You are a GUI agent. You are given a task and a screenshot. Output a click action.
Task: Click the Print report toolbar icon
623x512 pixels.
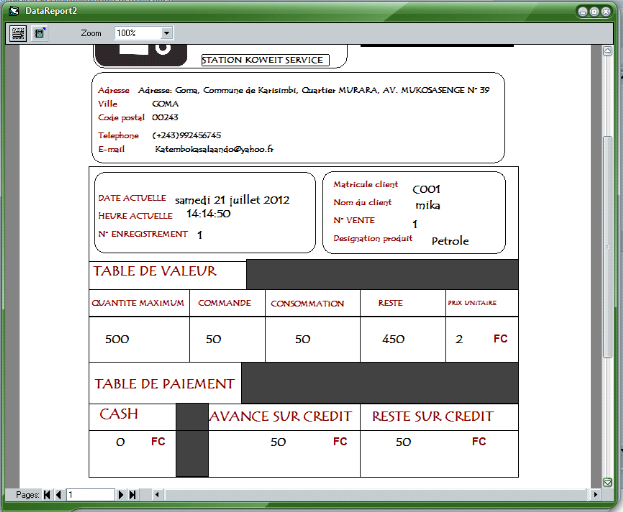coord(18,33)
